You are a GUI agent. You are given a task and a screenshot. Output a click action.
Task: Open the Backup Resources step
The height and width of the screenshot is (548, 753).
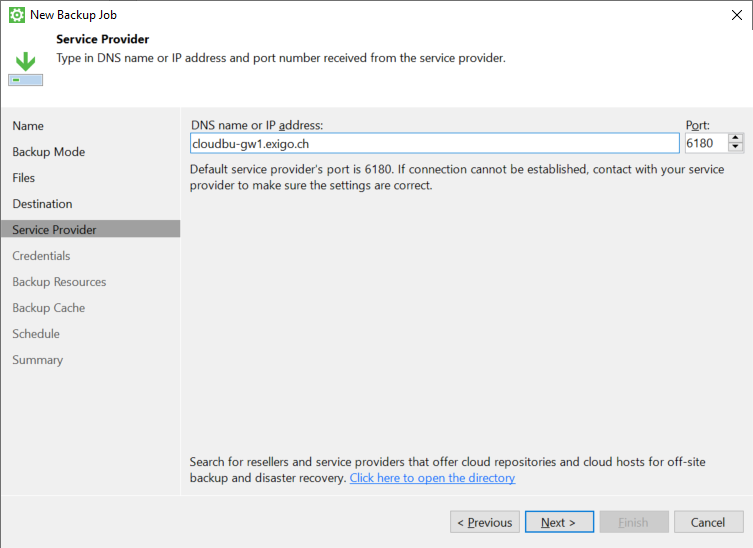point(59,281)
